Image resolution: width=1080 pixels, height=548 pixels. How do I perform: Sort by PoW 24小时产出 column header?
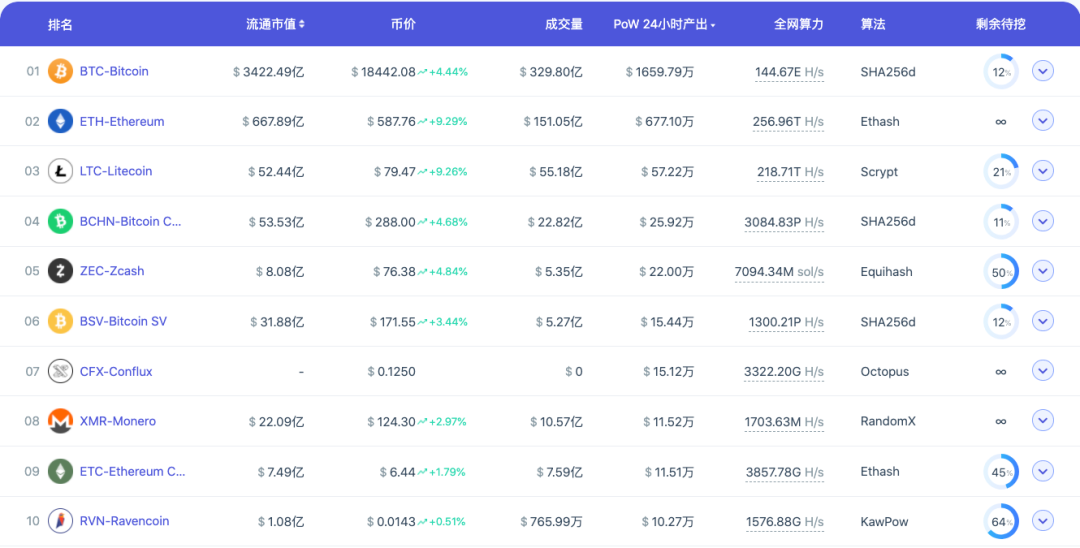coord(664,24)
